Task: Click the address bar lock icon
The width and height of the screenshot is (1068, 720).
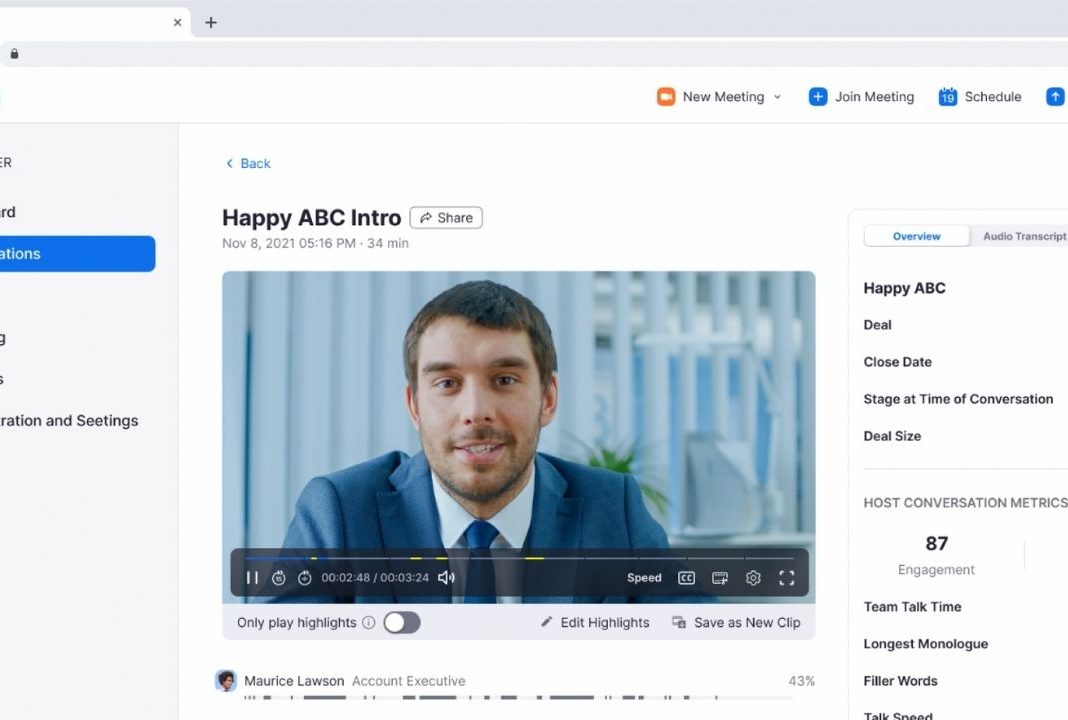Action: click(14, 54)
